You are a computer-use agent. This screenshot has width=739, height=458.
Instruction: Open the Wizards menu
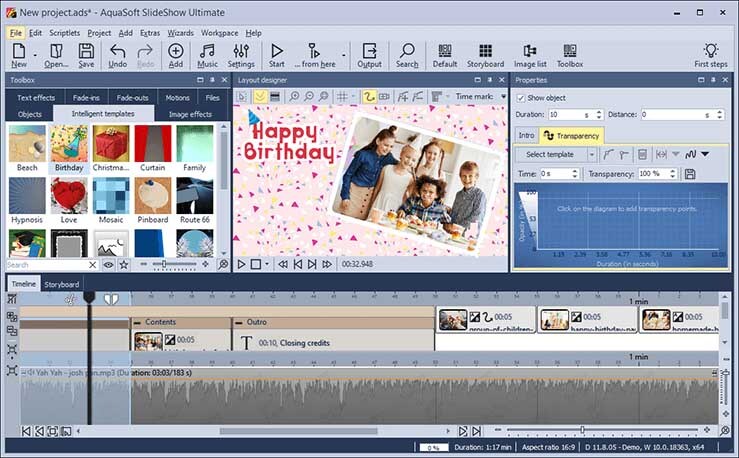[181, 33]
